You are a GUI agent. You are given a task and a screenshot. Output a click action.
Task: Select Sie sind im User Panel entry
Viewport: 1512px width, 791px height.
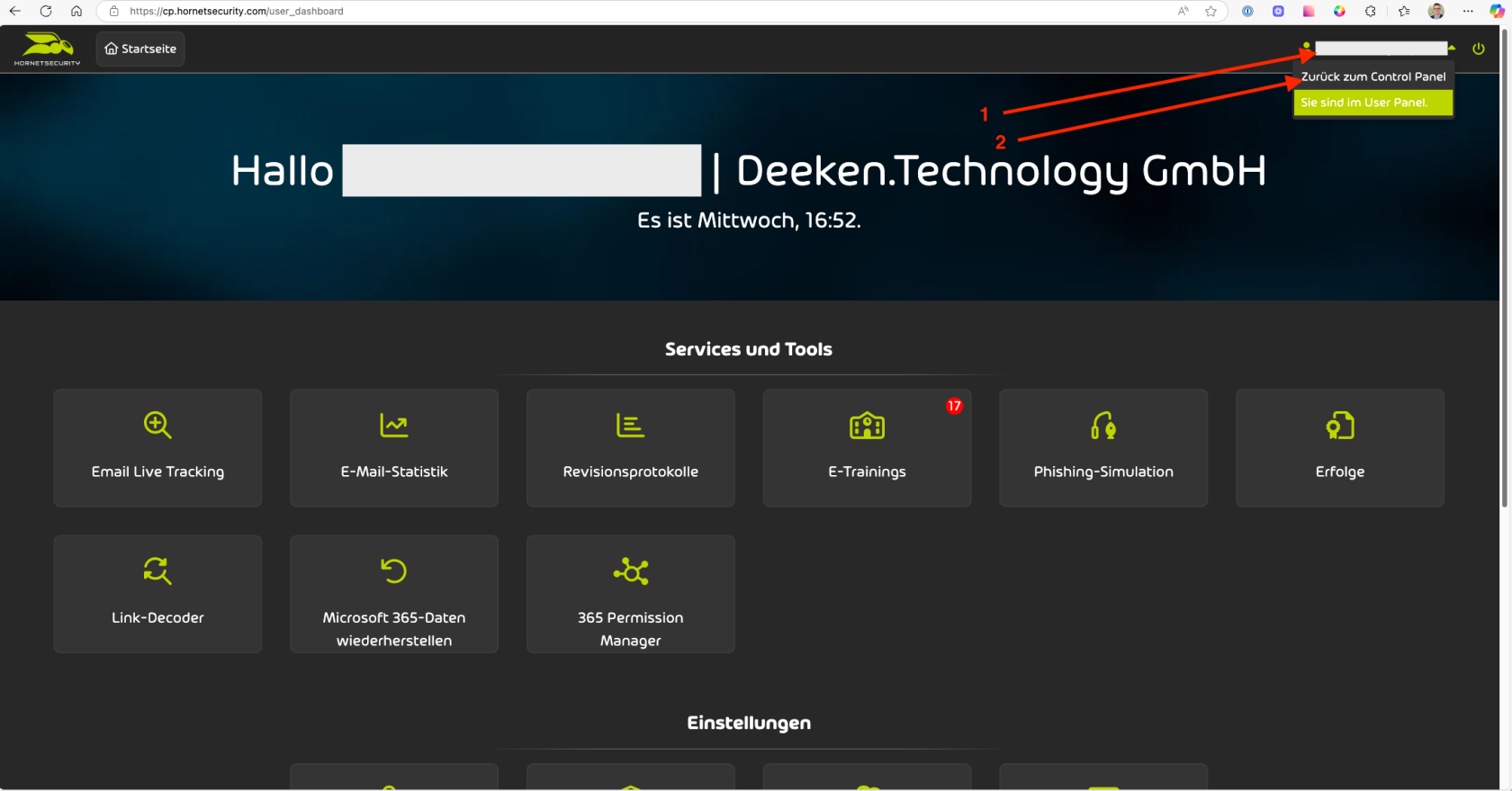coord(1373,103)
